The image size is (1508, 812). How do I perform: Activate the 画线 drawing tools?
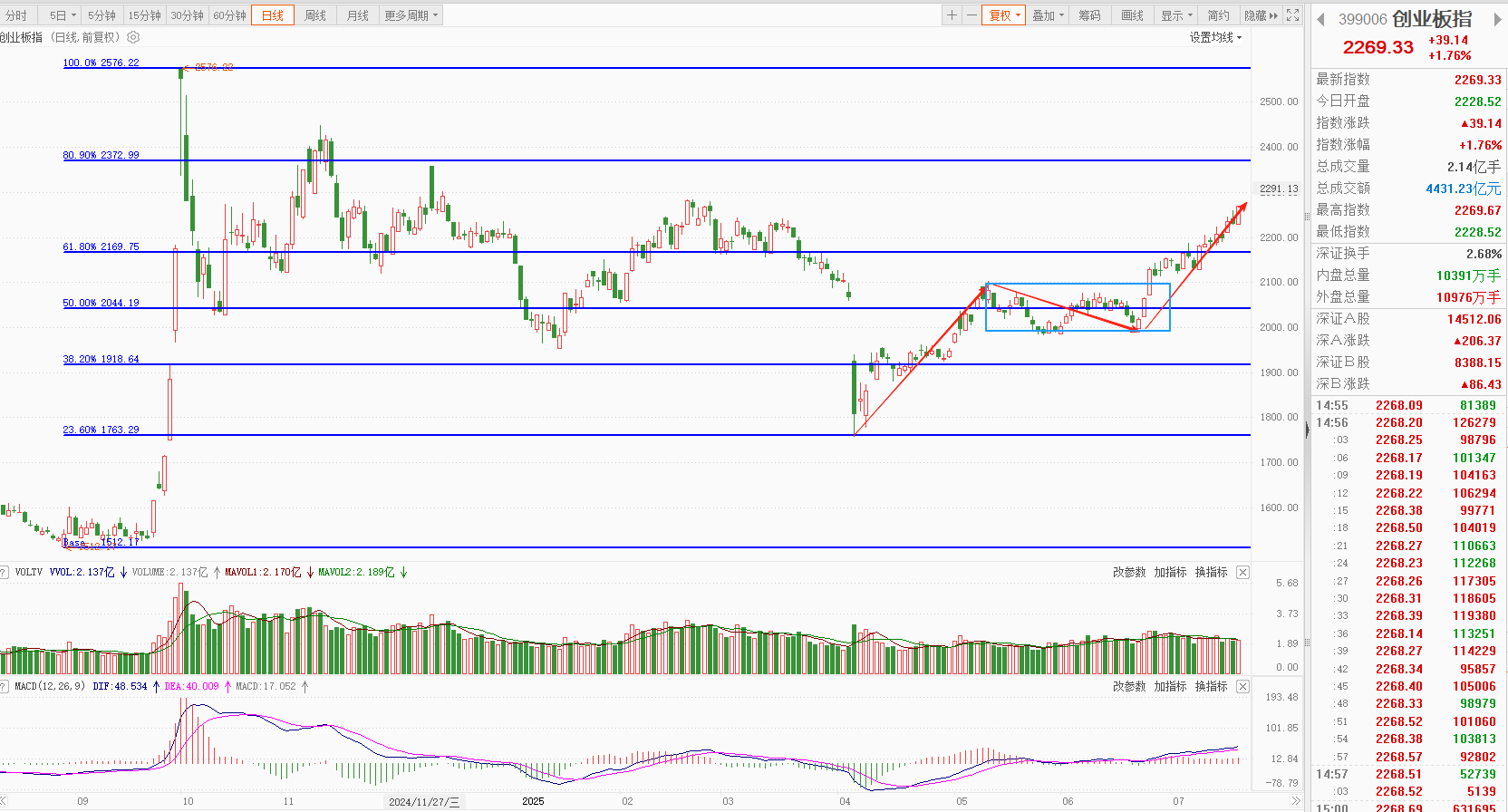click(1133, 15)
